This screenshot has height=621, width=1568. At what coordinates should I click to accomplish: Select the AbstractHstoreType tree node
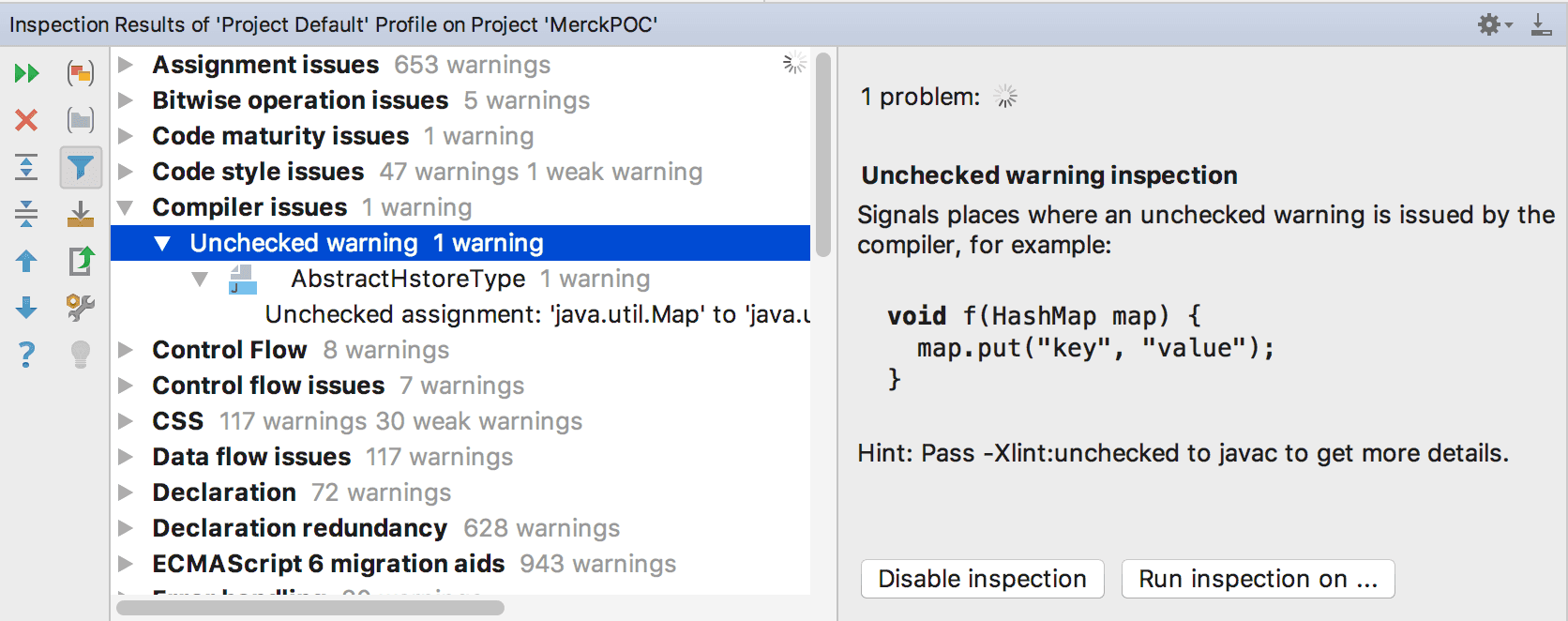coord(407,279)
